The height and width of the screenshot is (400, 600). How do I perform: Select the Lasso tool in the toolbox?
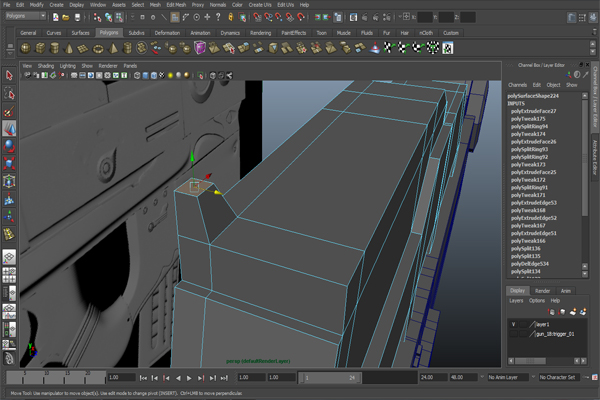pos(9,93)
